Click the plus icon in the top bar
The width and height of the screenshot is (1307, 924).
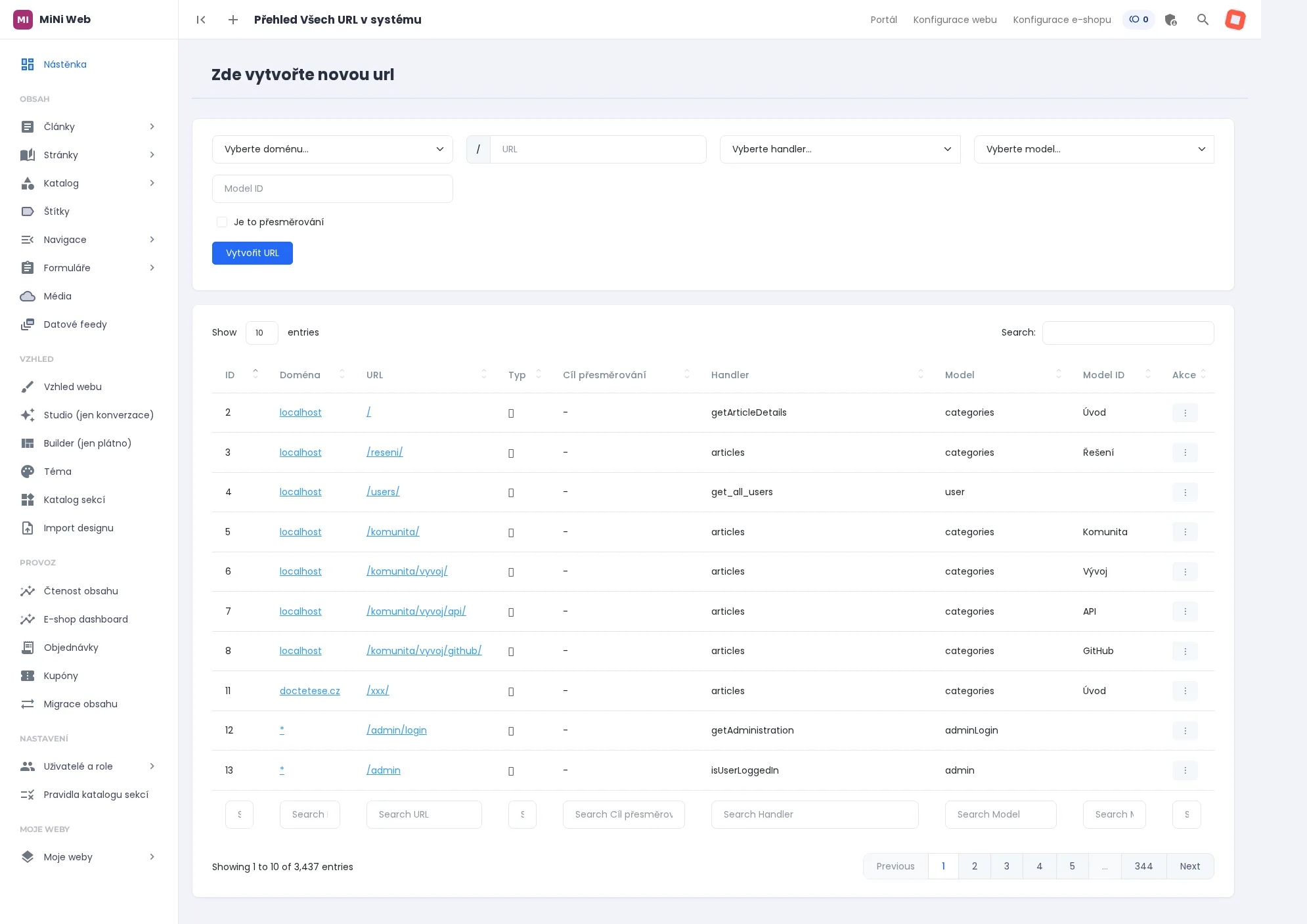[x=233, y=20]
